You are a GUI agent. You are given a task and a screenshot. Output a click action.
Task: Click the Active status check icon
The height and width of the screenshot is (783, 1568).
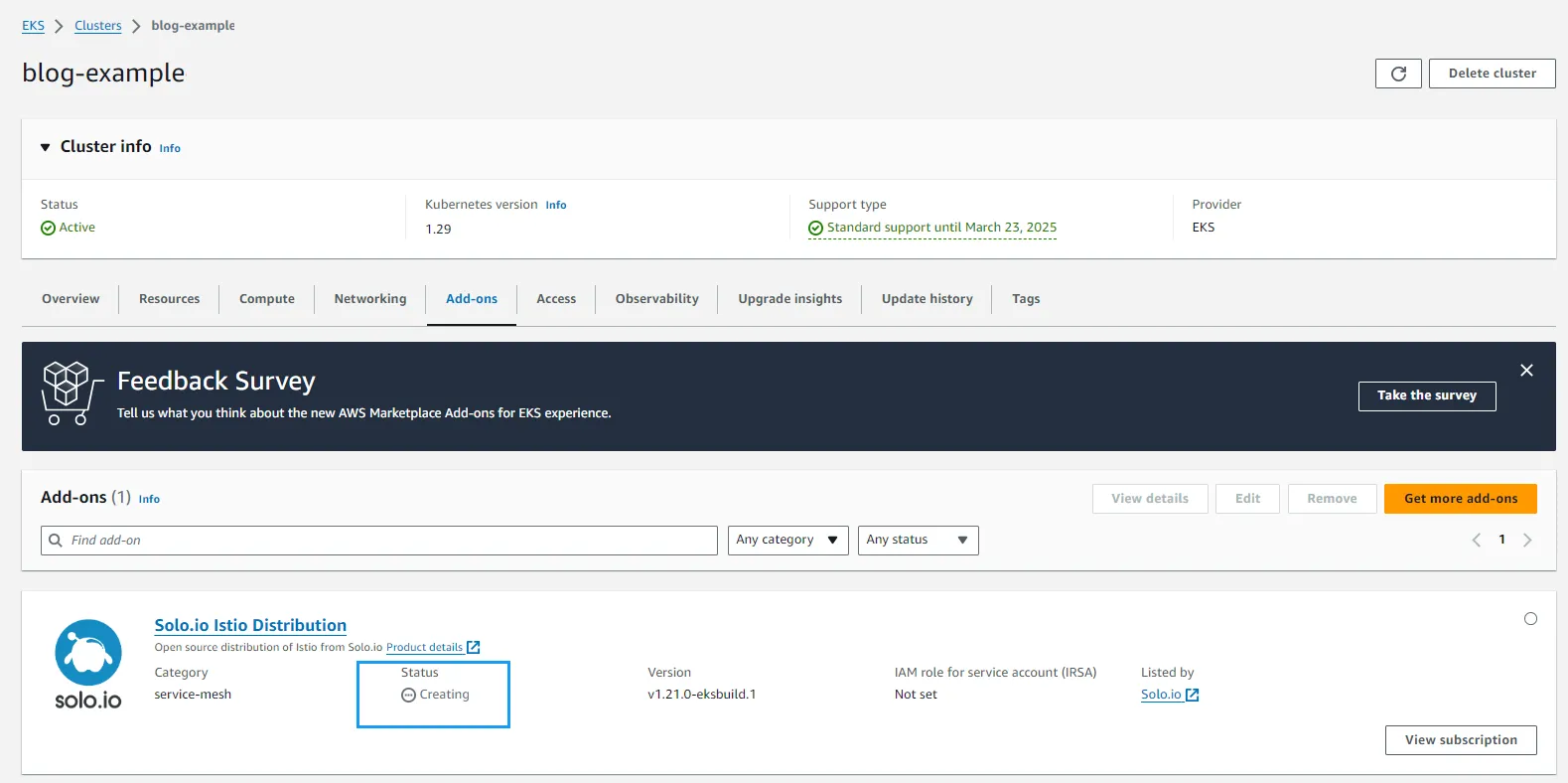coord(48,229)
